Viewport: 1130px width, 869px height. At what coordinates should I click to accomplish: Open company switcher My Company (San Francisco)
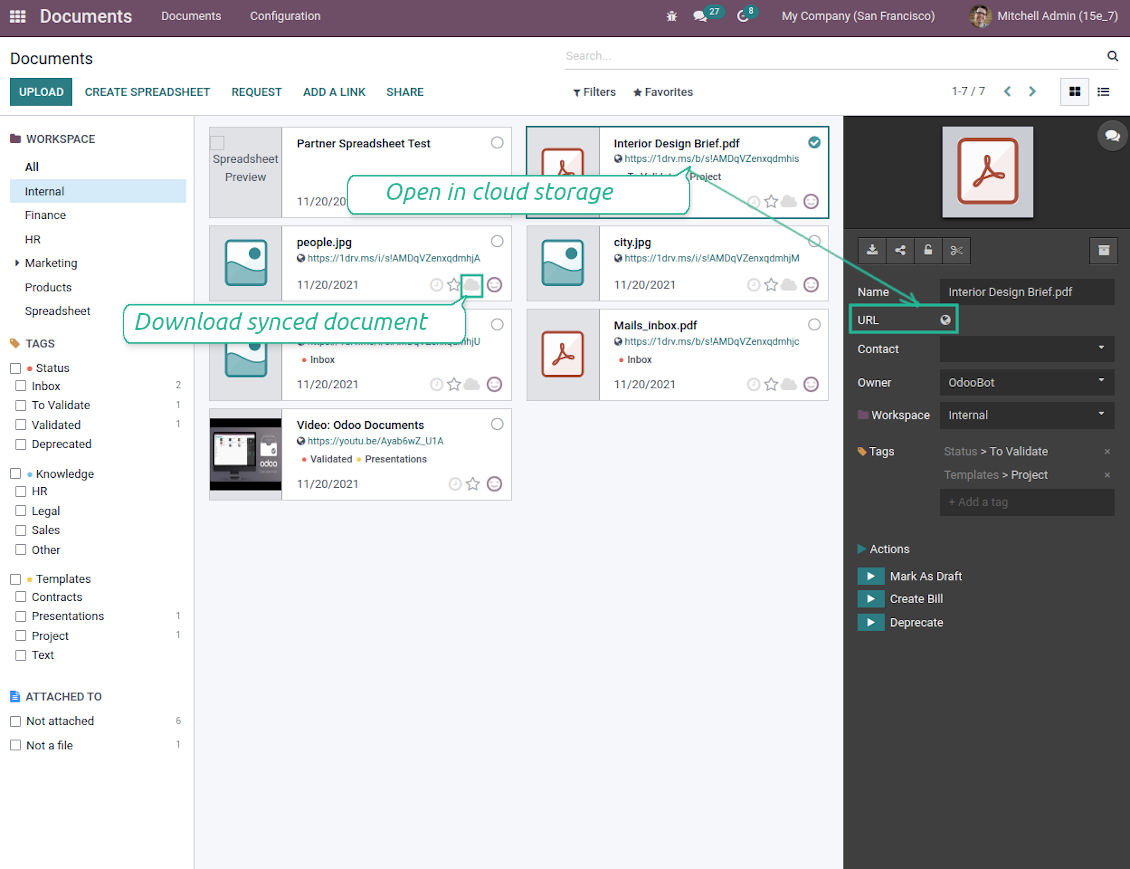pyautogui.click(x=858, y=16)
